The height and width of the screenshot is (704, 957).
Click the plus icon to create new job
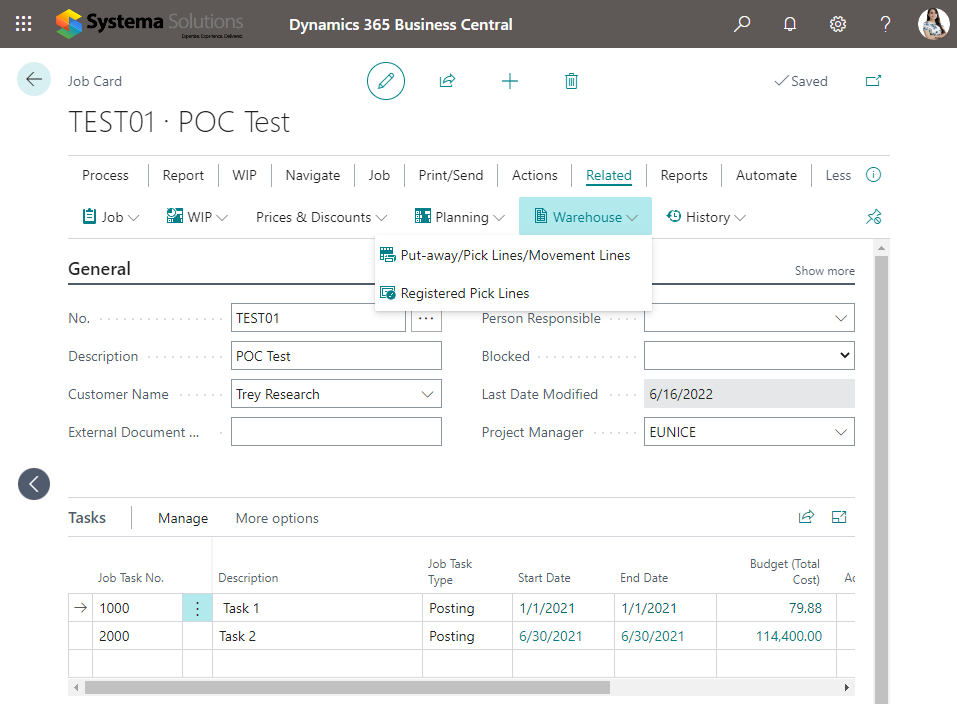[x=510, y=81]
